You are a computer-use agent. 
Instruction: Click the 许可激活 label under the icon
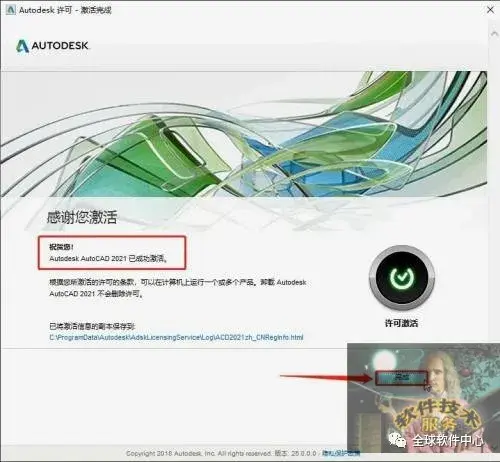(x=401, y=323)
